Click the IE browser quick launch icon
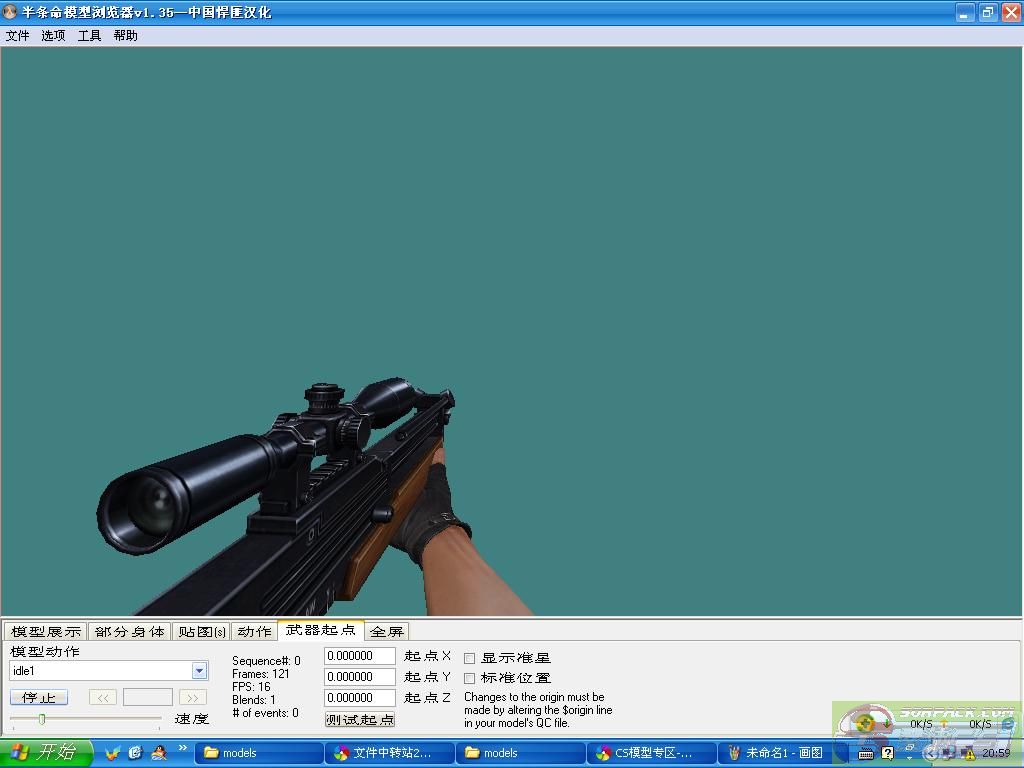The width and height of the screenshot is (1024, 768). pyautogui.click(x=135, y=752)
